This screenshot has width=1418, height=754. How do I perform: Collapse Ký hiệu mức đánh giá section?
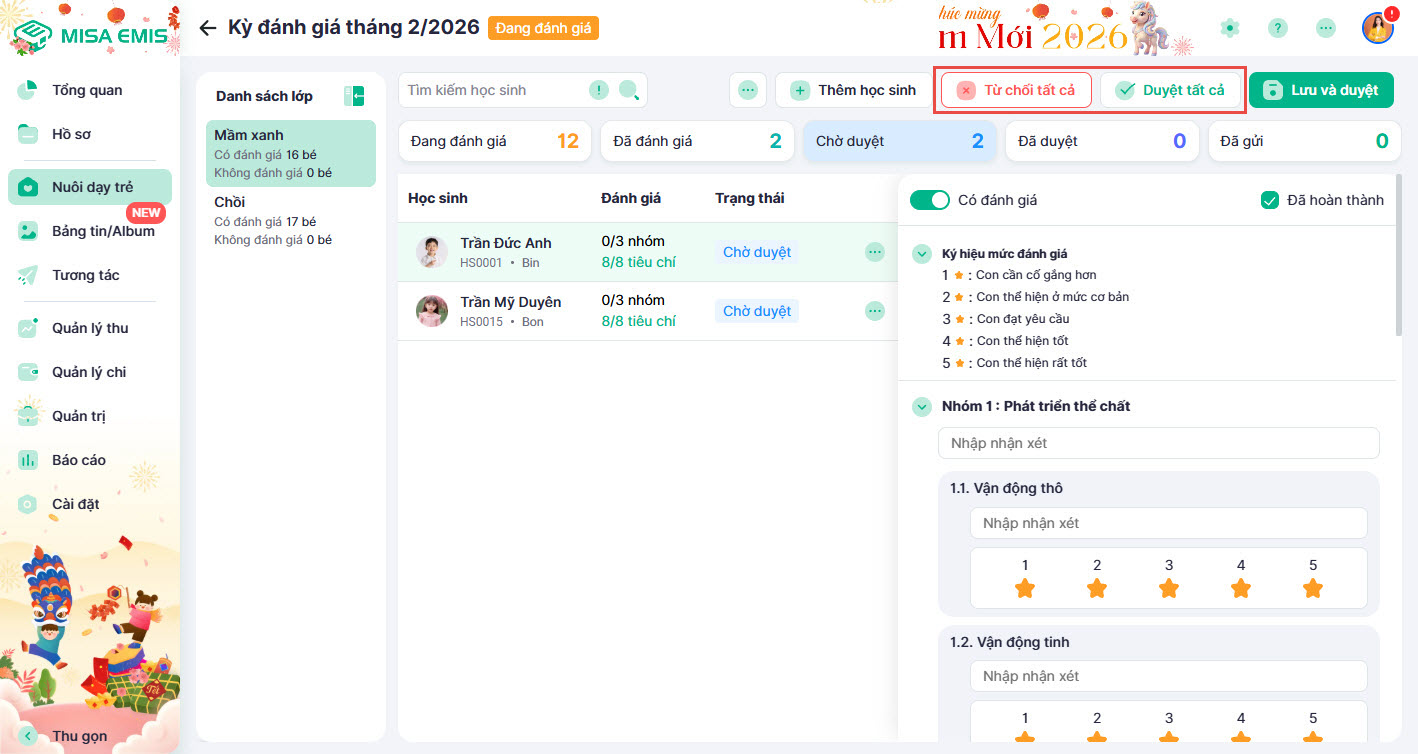[921, 254]
